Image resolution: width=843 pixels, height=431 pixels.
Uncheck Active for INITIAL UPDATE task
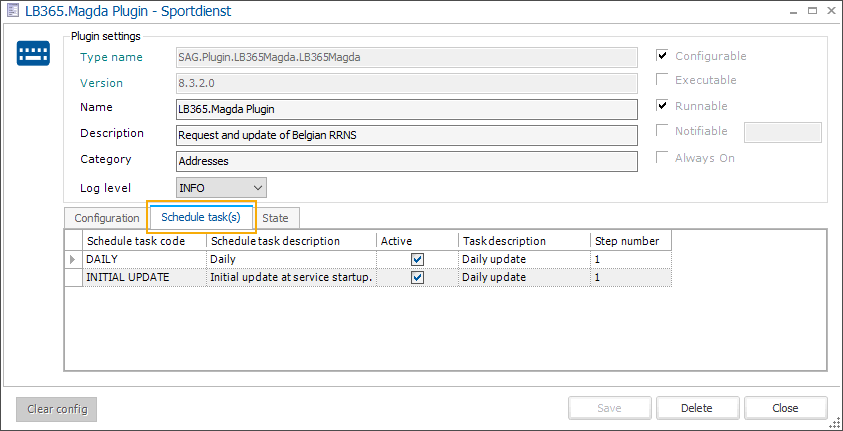pos(418,277)
